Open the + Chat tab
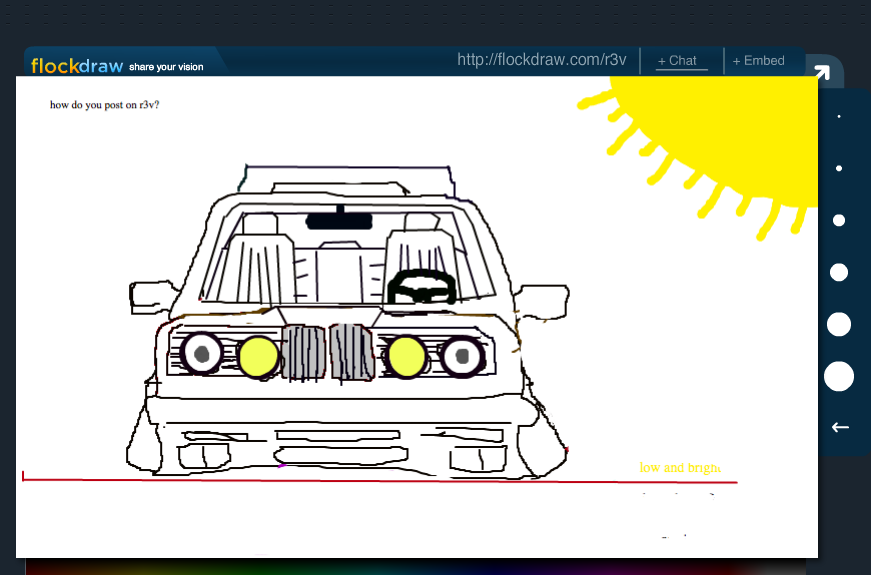This screenshot has height=575, width=871. 677,61
